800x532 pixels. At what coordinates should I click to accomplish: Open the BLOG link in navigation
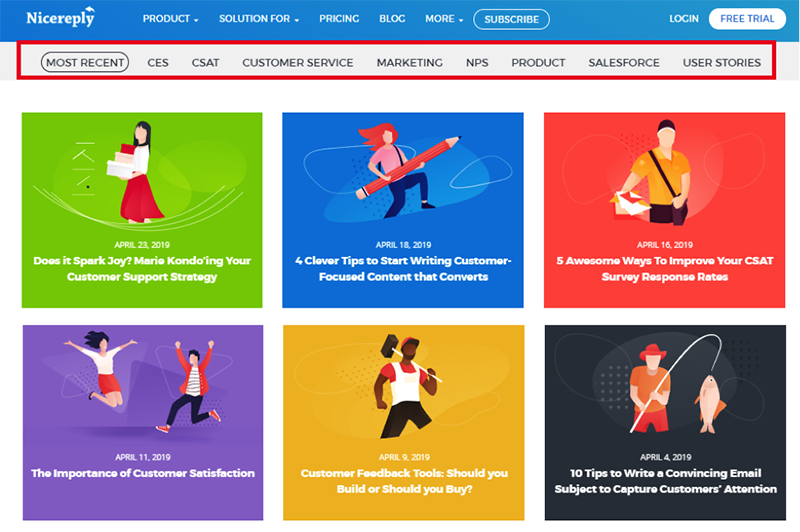point(392,19)
